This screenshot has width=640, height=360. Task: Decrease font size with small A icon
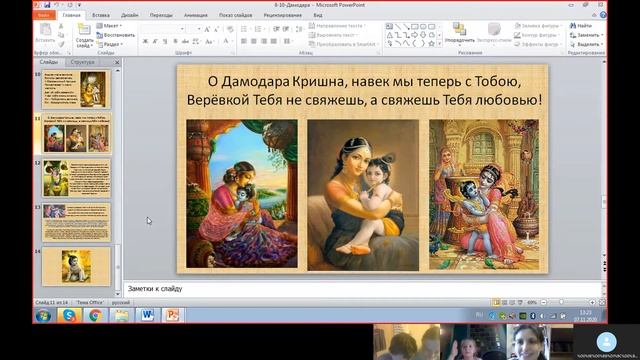(x=216, y=29)
